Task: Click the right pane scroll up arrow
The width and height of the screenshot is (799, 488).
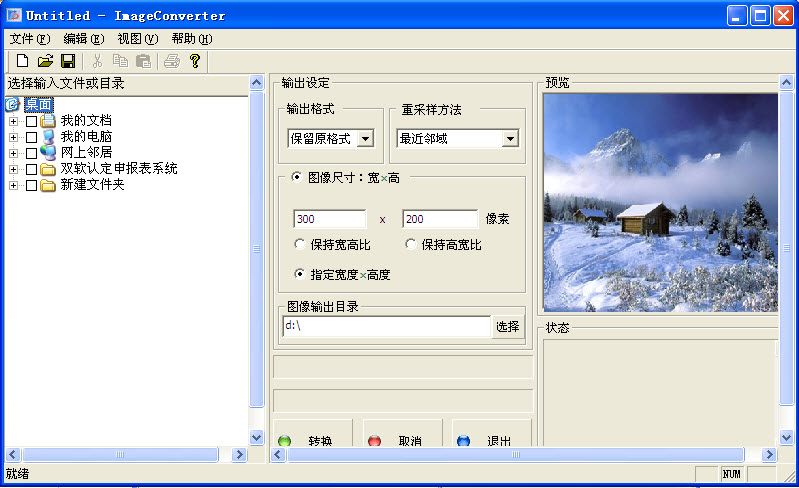Action: [786, 83]
